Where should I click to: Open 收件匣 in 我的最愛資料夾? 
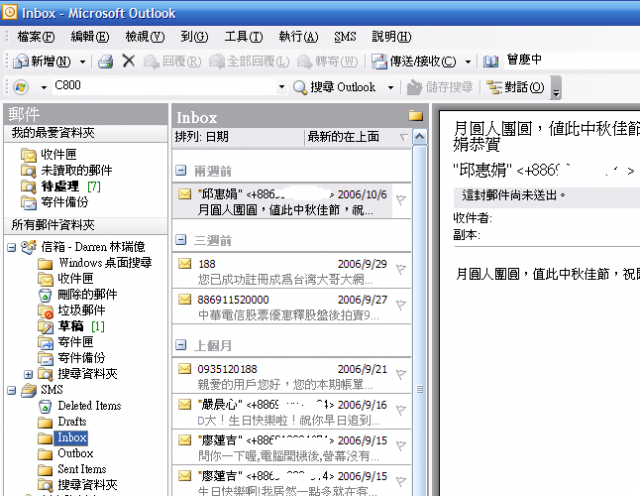pyautogui.click(x=49, y=155)
